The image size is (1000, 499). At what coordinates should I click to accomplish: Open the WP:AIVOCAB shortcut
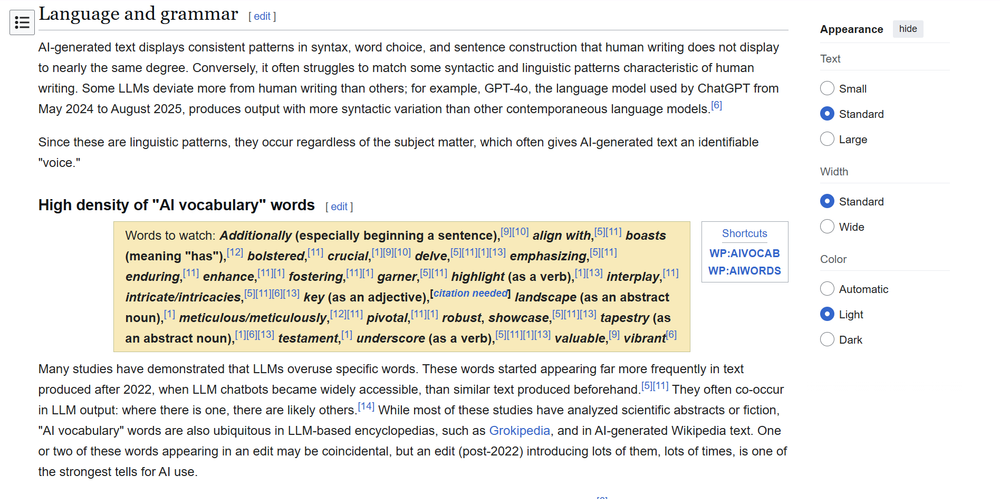[x=744, y=253]
